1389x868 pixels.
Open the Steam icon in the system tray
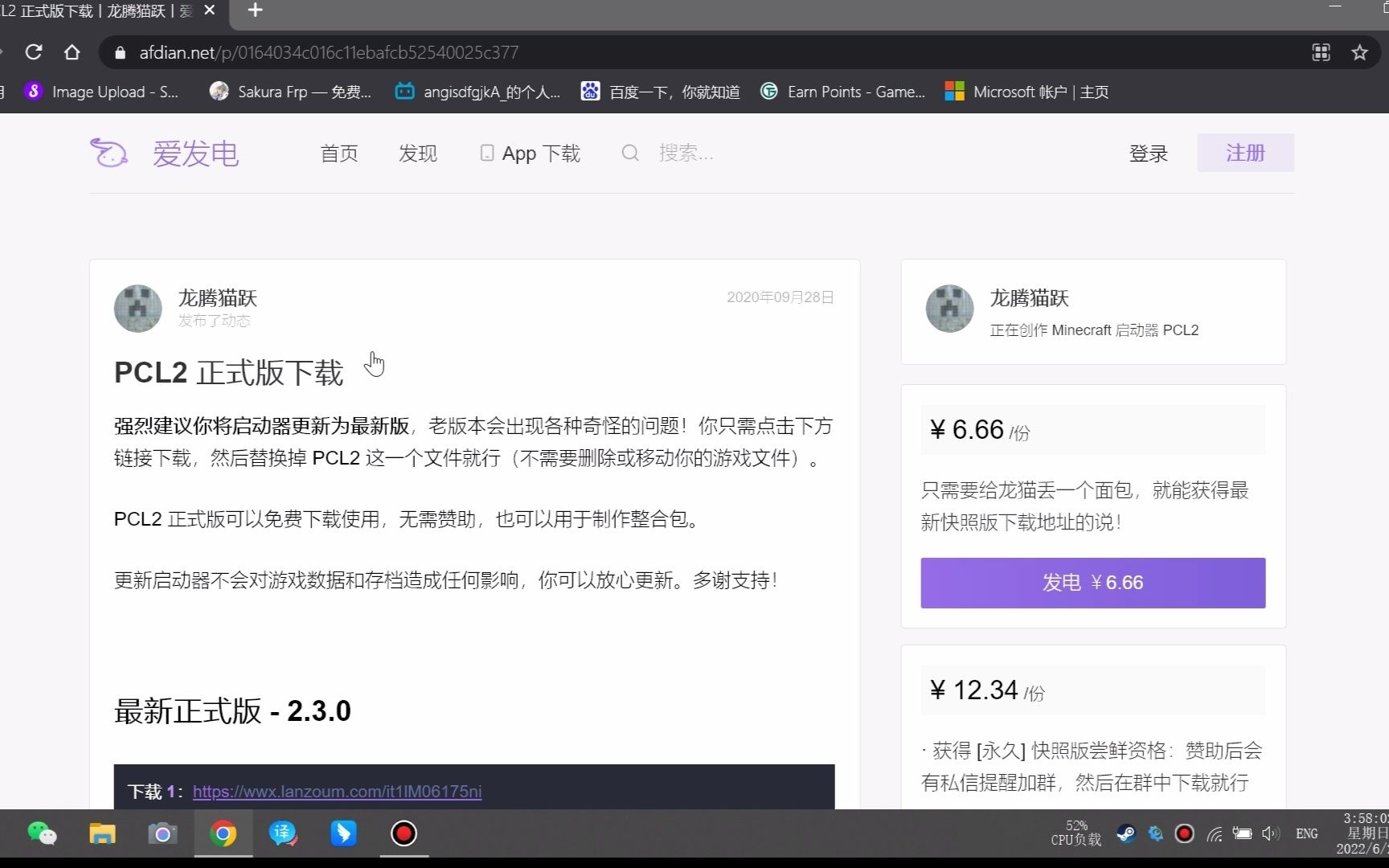[x=1125, y=834]
